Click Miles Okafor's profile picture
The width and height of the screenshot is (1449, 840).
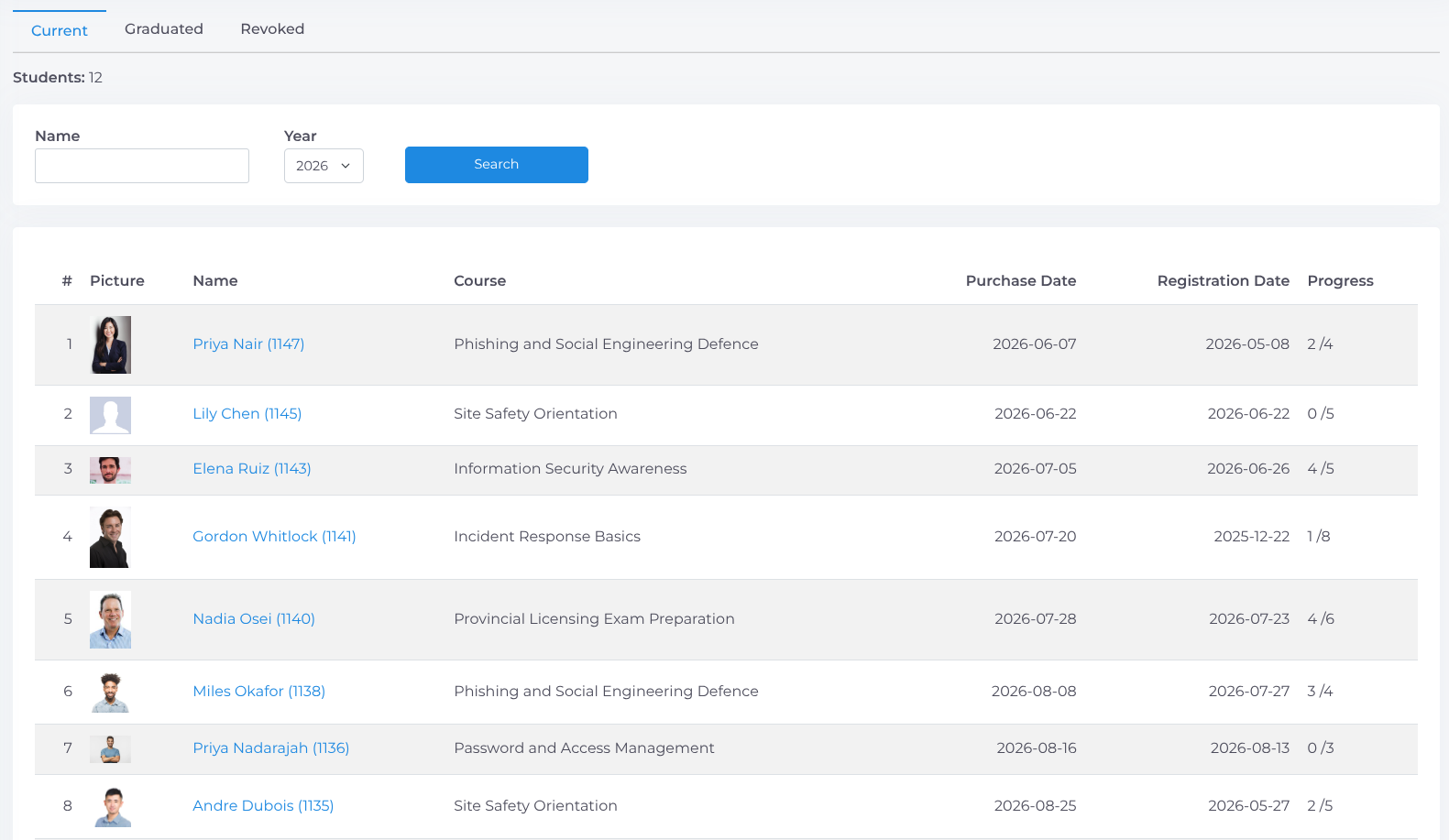coord(110,692)
